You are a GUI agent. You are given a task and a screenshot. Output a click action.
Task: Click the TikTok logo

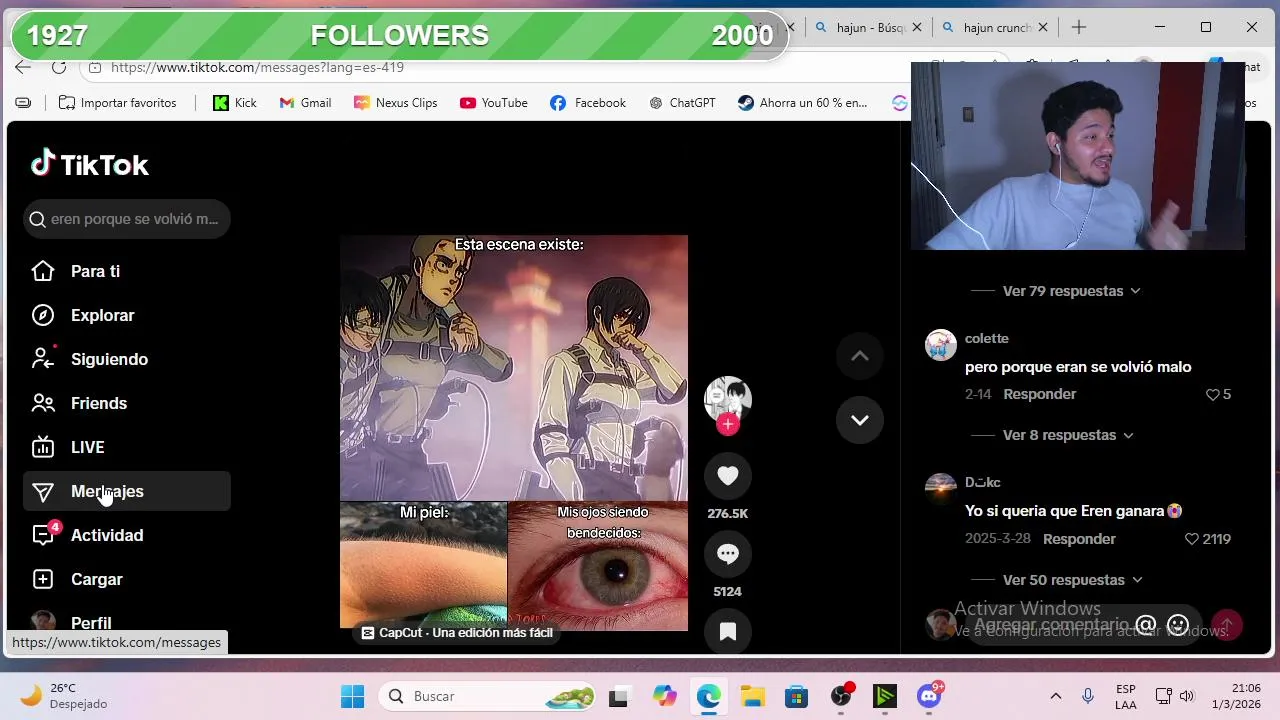(90, 164)
